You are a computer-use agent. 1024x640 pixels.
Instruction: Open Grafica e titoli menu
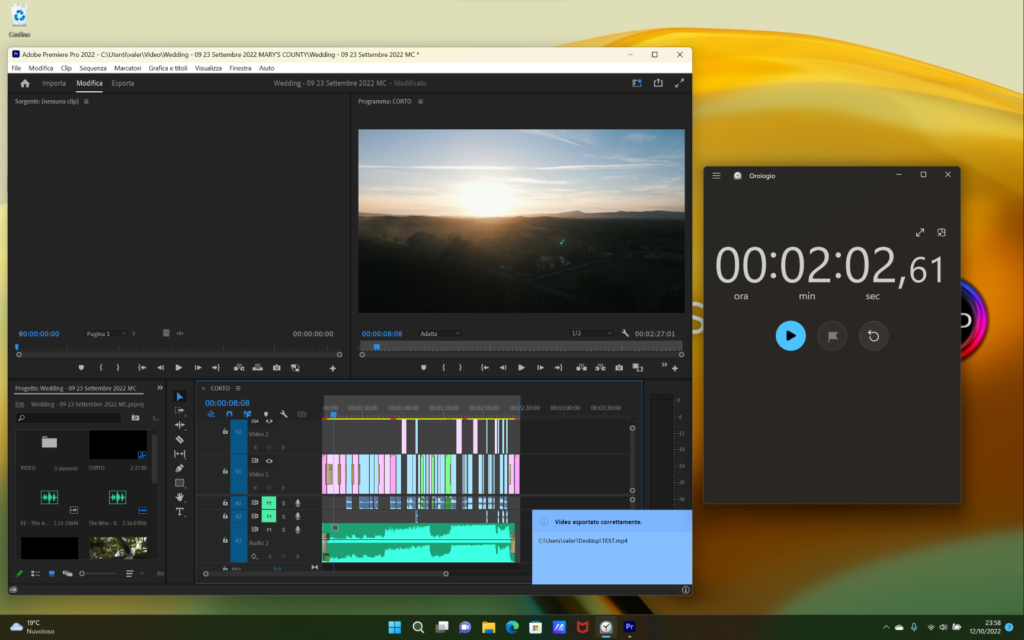(x=168, y=68)
